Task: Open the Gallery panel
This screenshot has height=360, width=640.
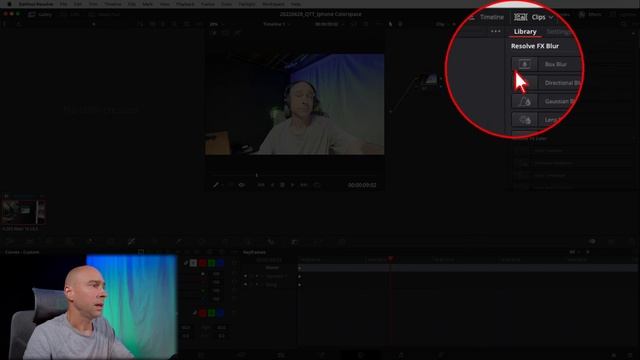Action: click(40, 14)
